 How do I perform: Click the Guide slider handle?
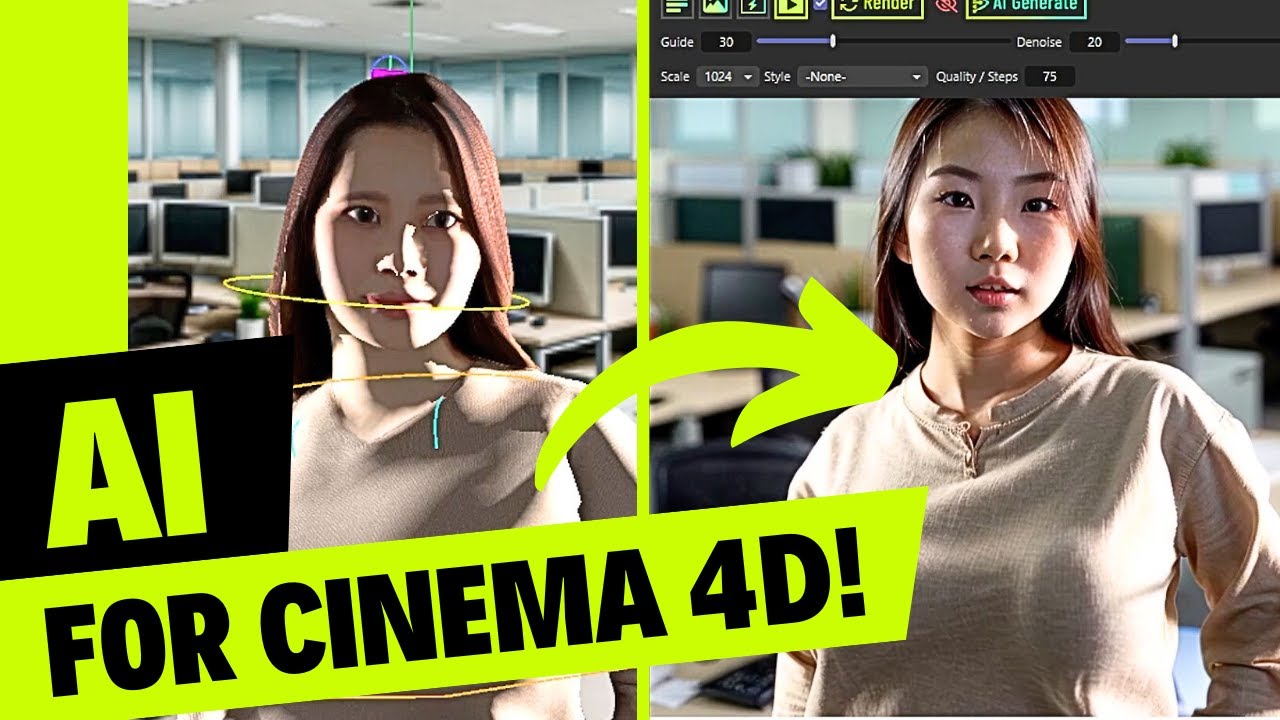coord(833,42)
